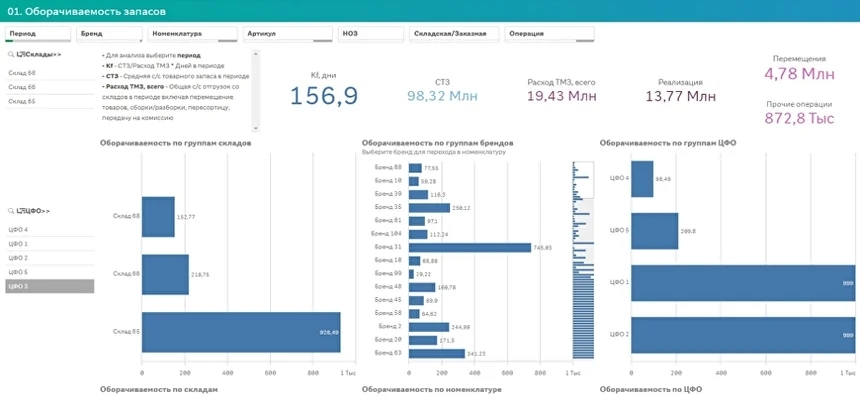Click the search icon in ЦФО listbox

pos(11,211)
